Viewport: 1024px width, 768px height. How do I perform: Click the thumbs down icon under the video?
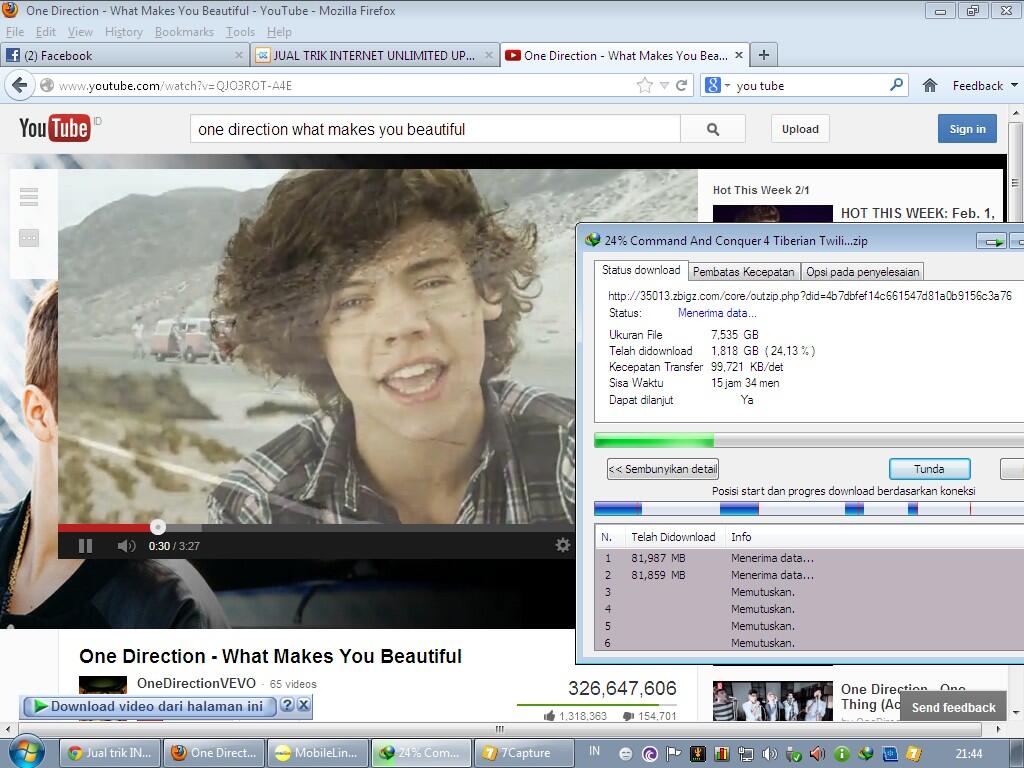tap(628, 716)
